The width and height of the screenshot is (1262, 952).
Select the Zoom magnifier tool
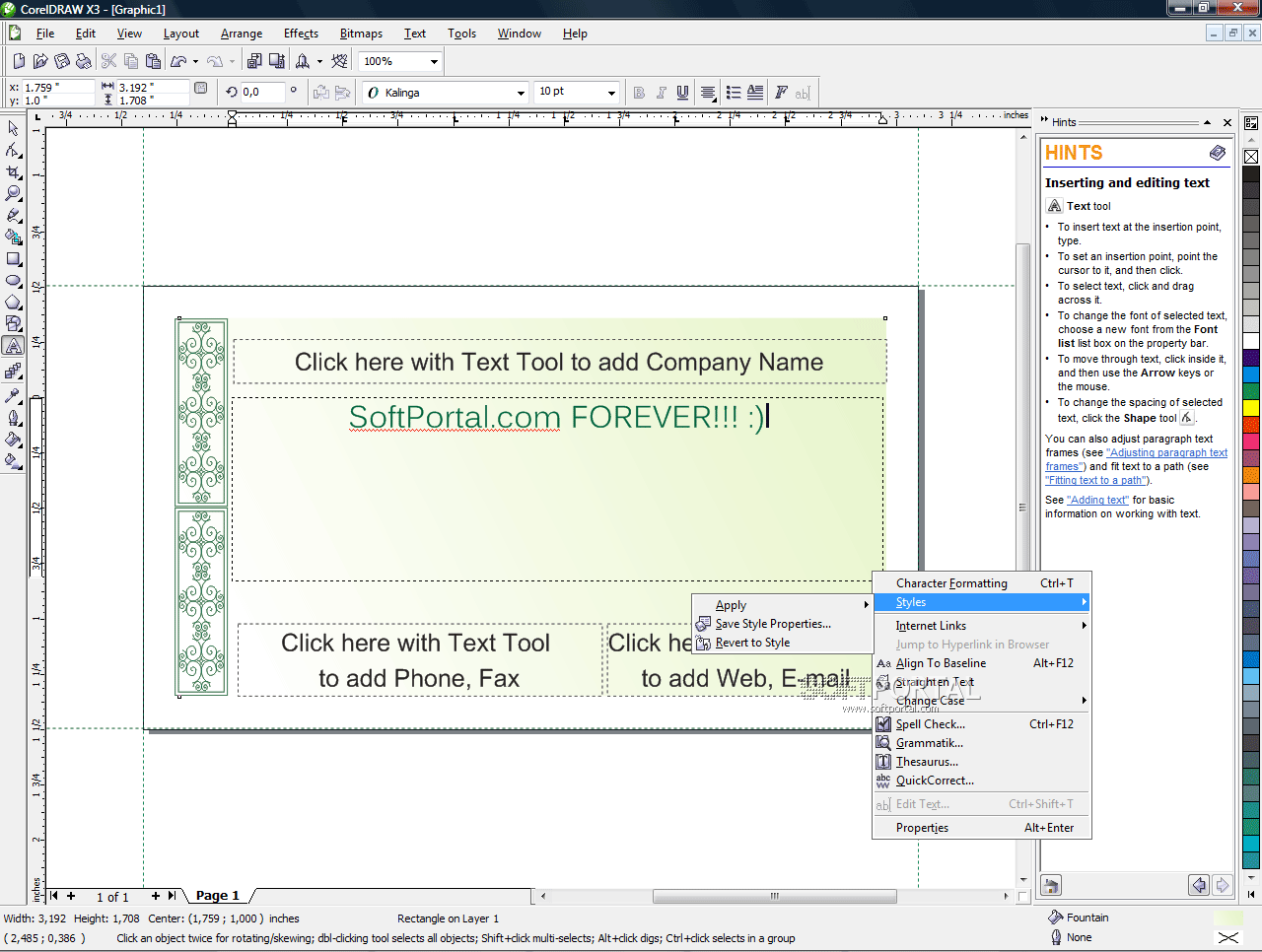point(13,193)
